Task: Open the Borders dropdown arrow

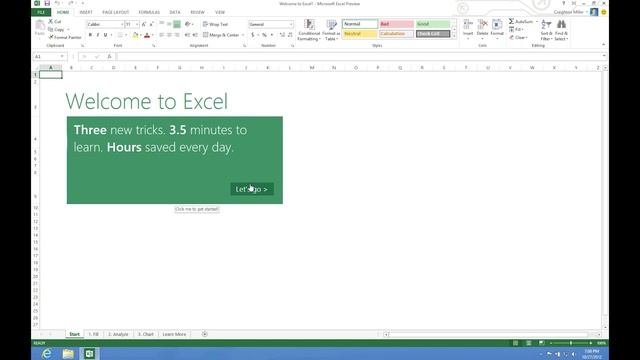Action: tap(126, 36)
